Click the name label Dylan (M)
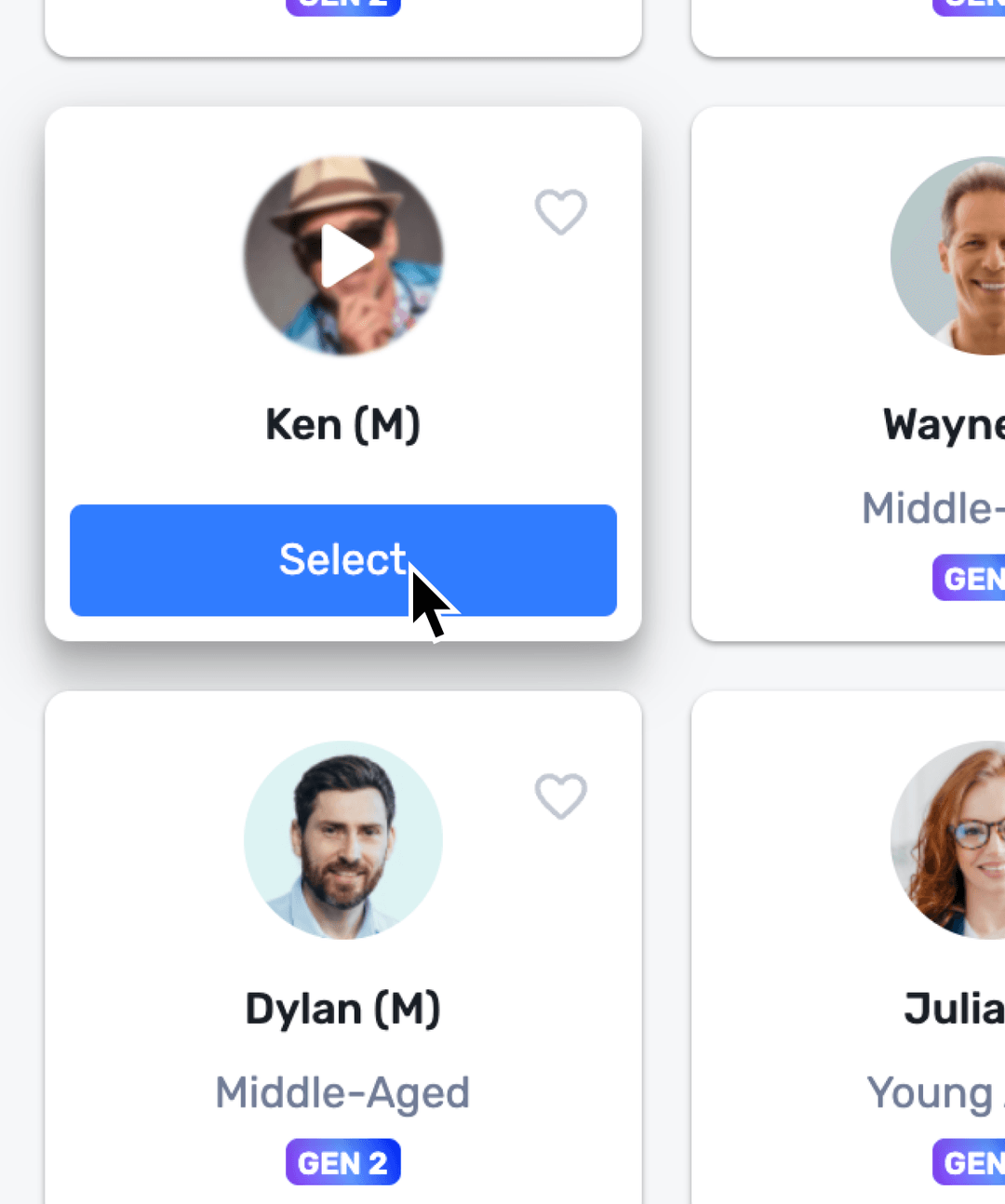The image size is (1005, 1204). (x=342, y=1008)
